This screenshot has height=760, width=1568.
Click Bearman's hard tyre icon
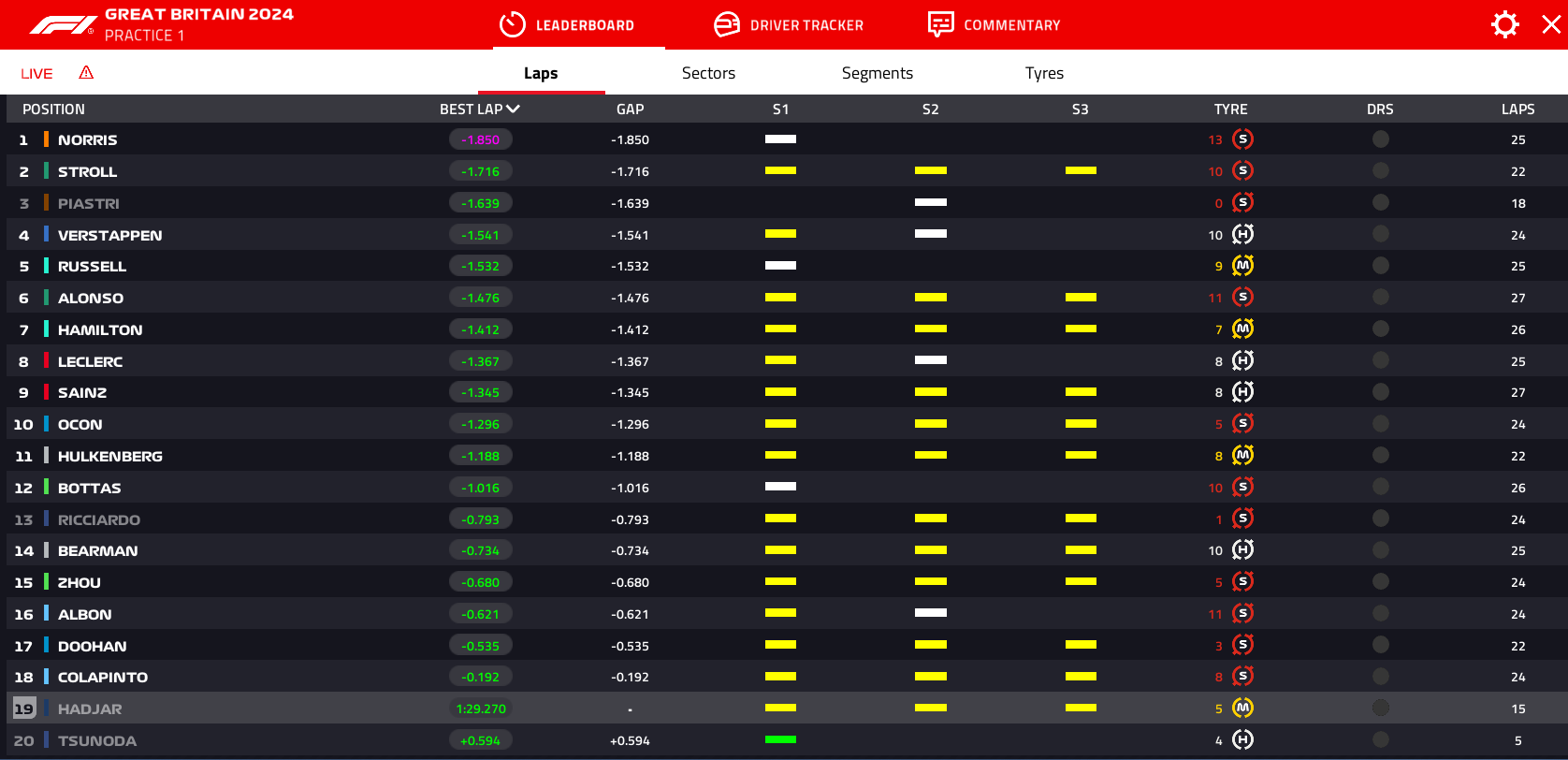(1242, 550)
